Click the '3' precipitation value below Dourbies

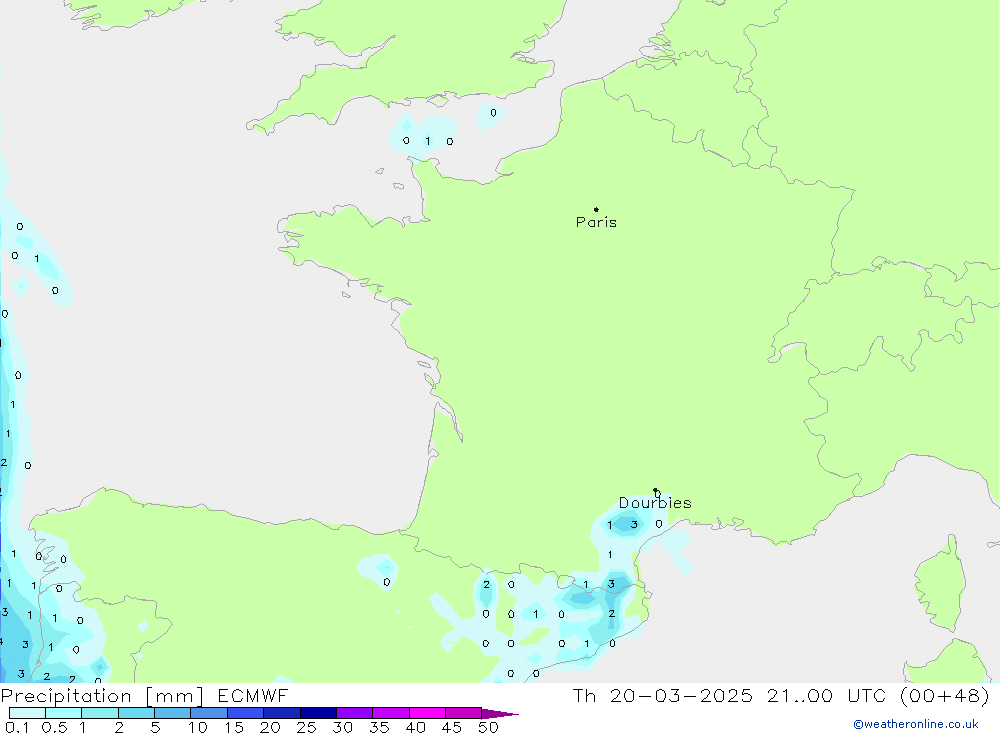pyautogui.click(x=634, y=524)
